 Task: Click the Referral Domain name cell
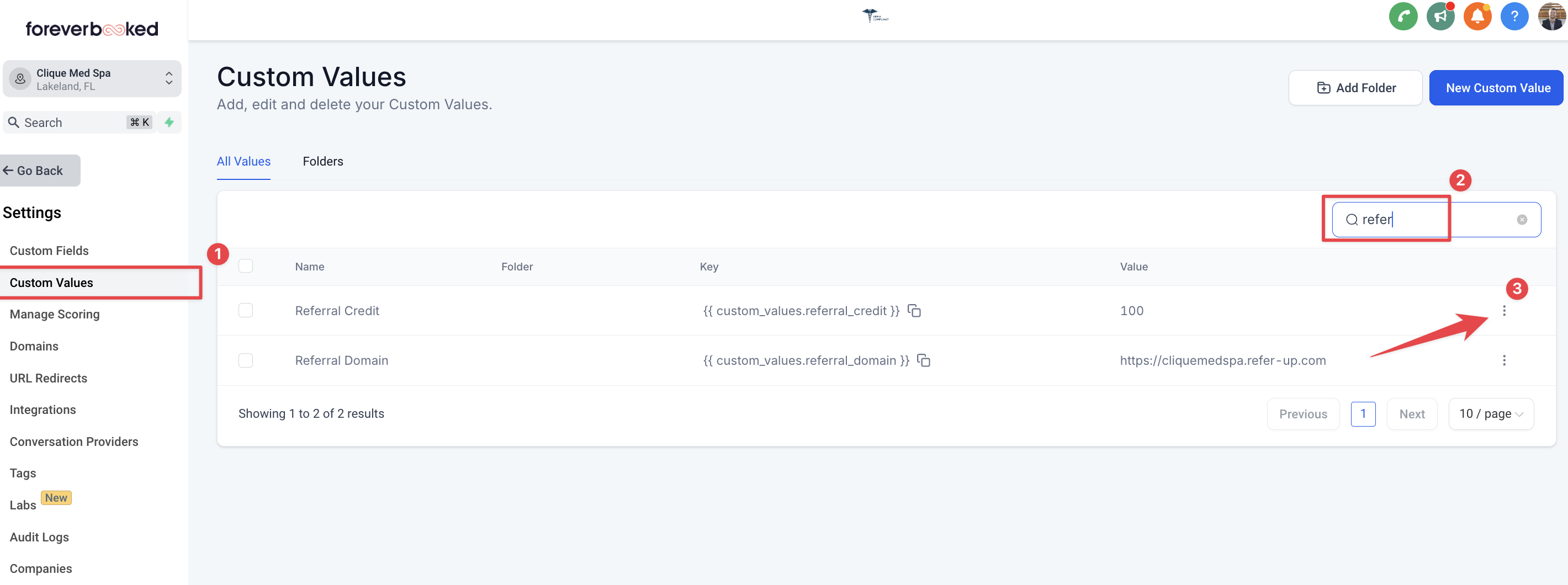pos(341,360)
